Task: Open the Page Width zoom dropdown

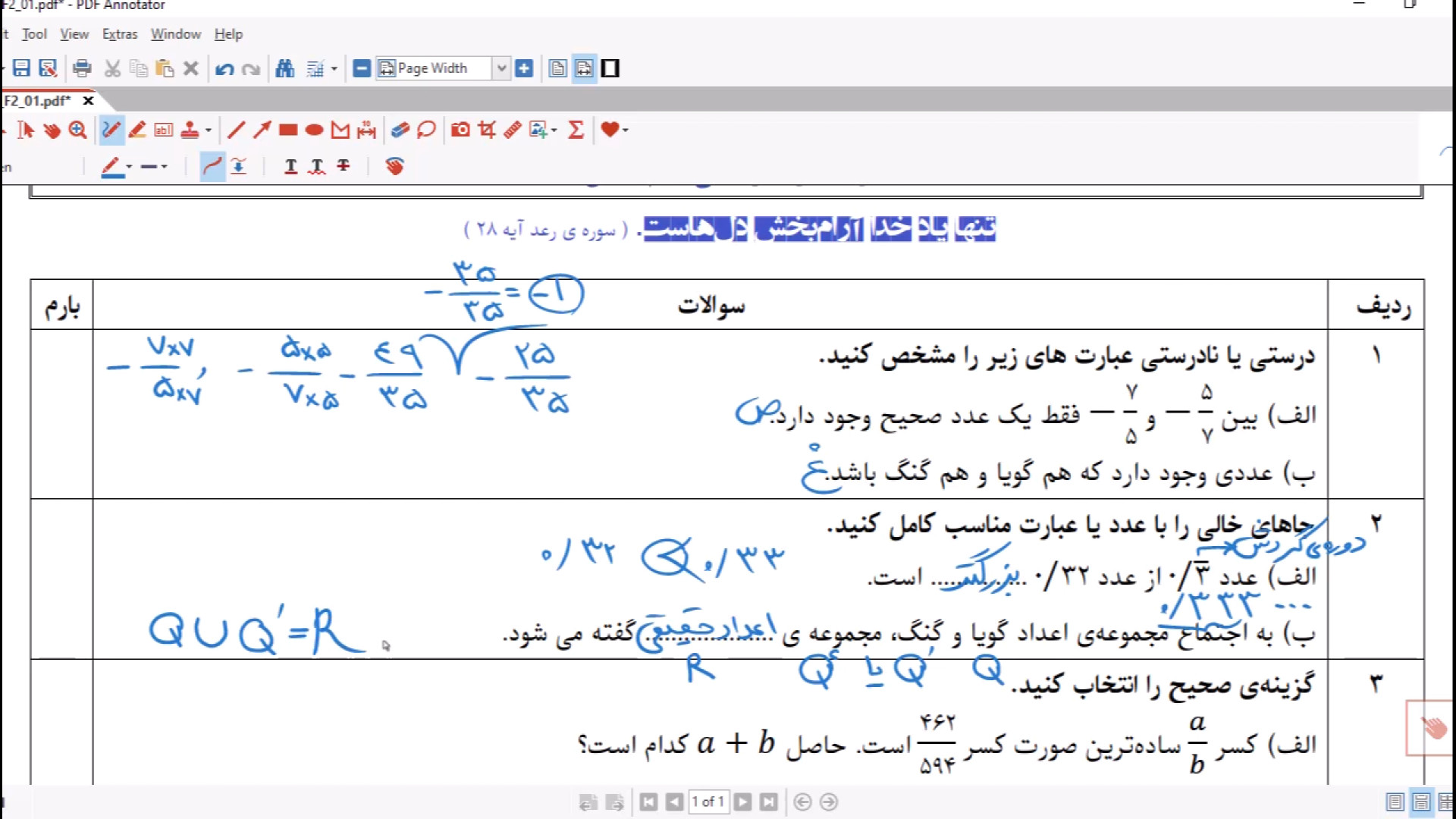Action: point(500,69)
